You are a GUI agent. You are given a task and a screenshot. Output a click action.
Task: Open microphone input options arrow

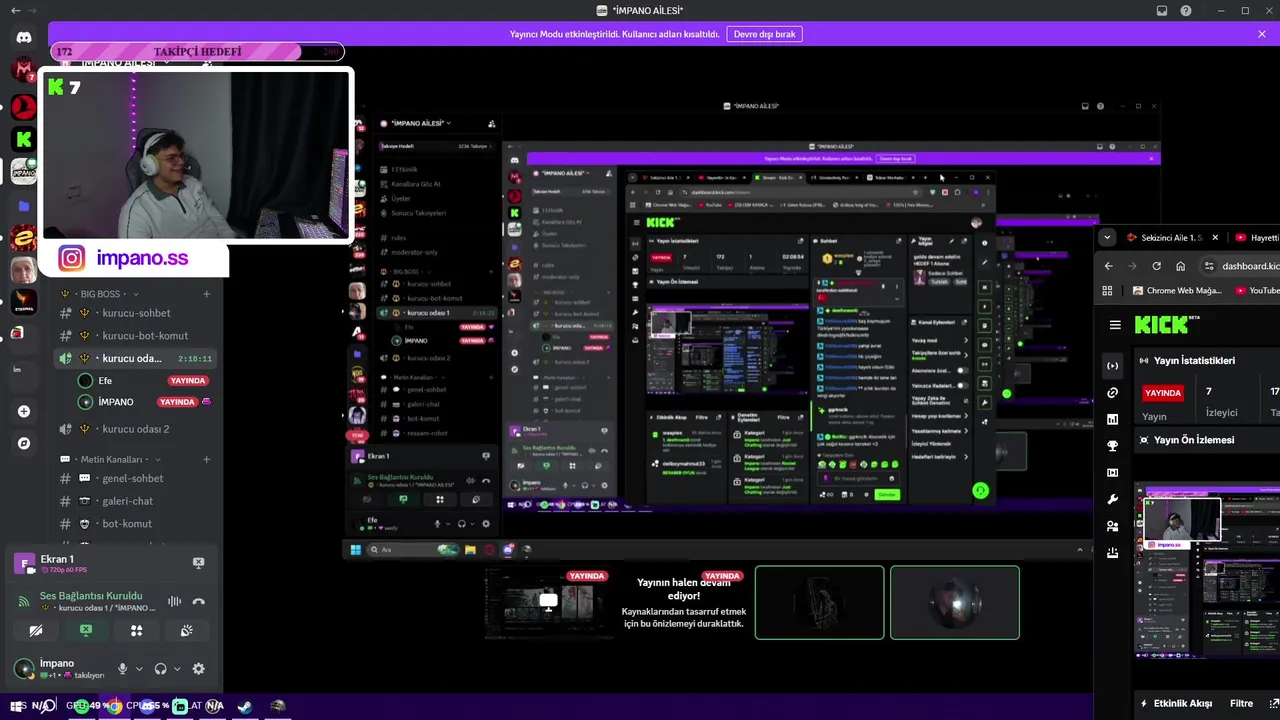point(139,669)
